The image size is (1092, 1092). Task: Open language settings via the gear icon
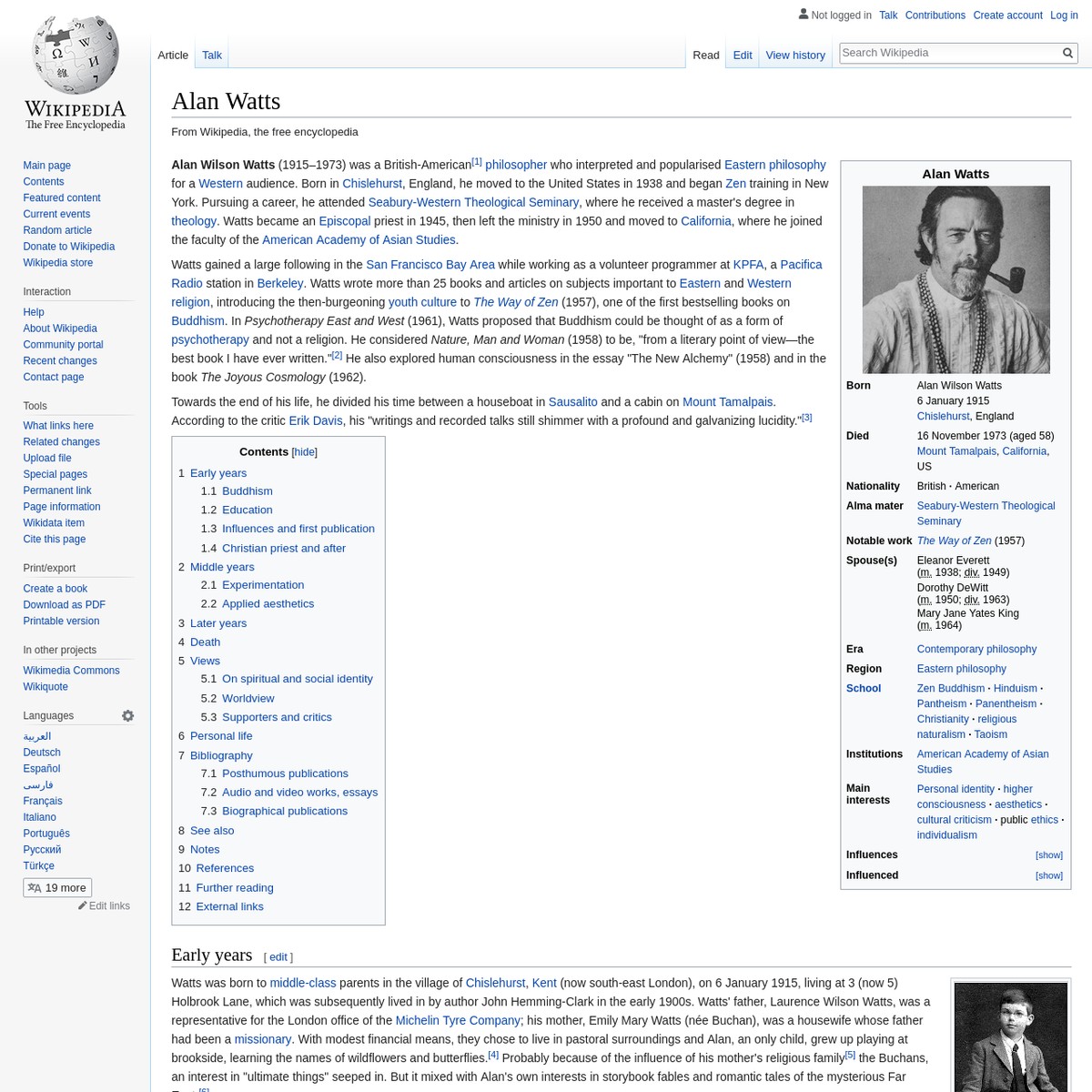(x=127, y=715)
